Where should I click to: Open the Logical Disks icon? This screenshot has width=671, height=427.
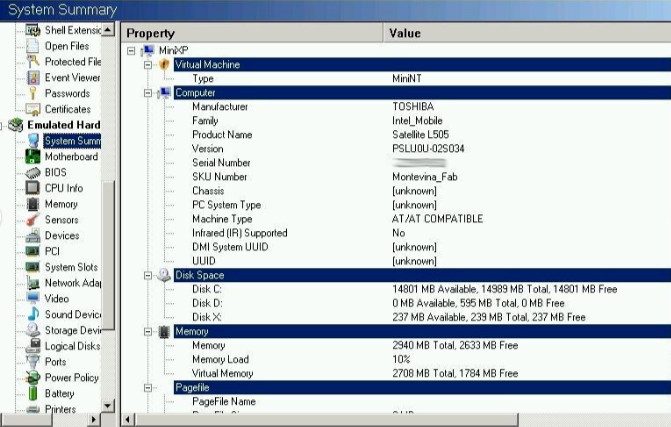[33, 346]
